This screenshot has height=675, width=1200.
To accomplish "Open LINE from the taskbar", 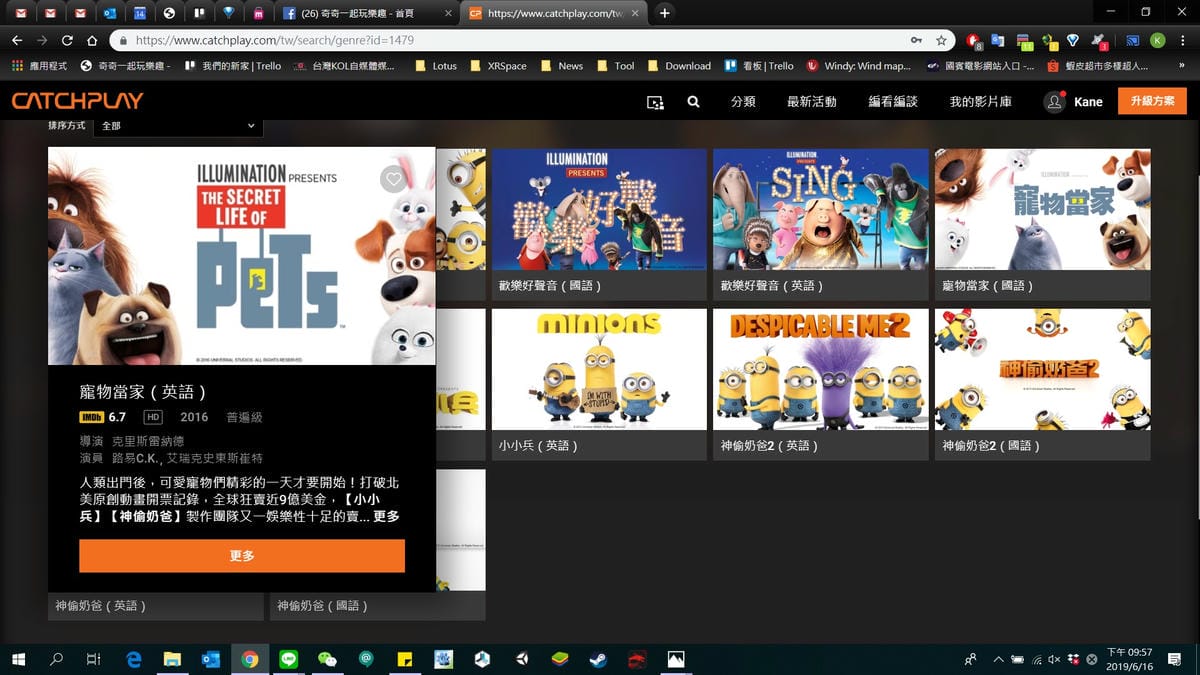I will pyautogui.click(x=288, y=660).
